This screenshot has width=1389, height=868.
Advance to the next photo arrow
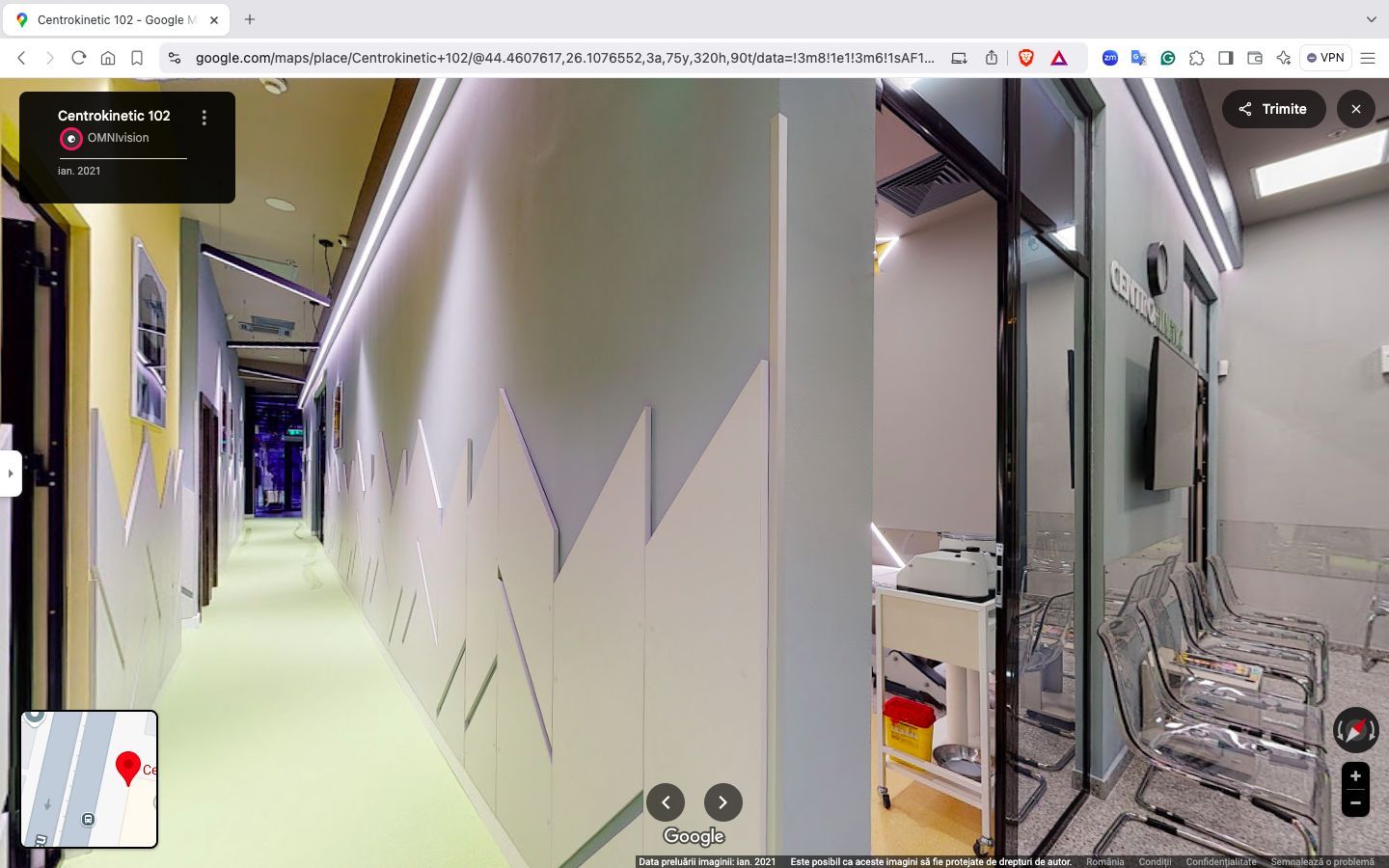tap(722, 802)
